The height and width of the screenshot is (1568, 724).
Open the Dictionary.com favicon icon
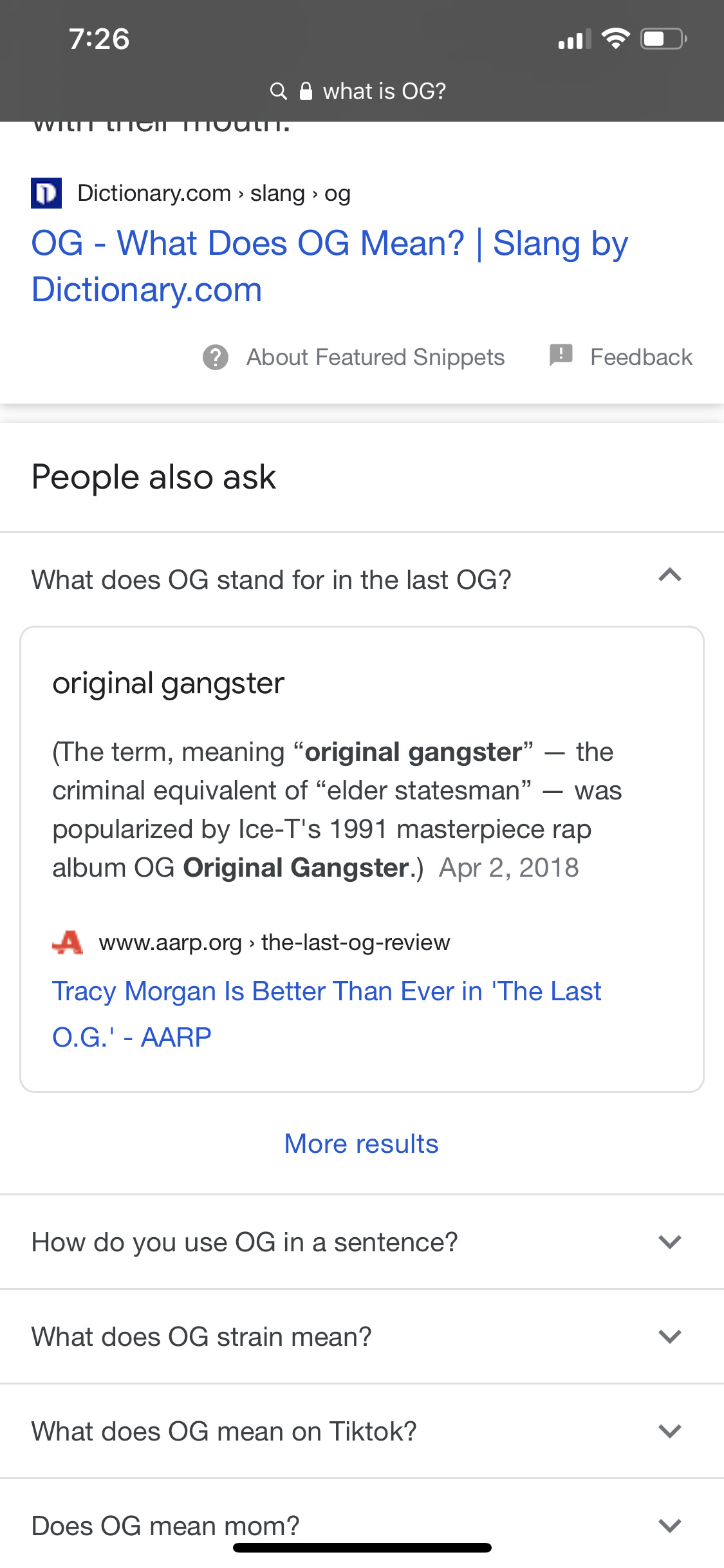(46, 193)
